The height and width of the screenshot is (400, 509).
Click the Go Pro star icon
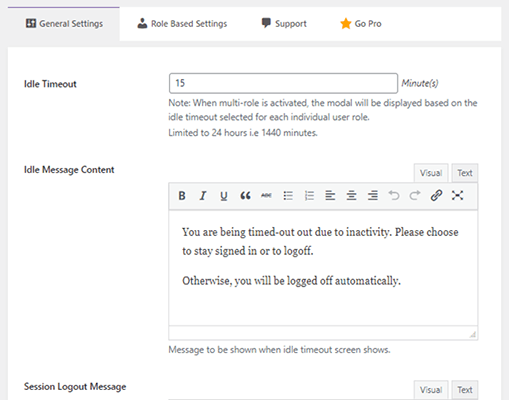click(346, 23)
